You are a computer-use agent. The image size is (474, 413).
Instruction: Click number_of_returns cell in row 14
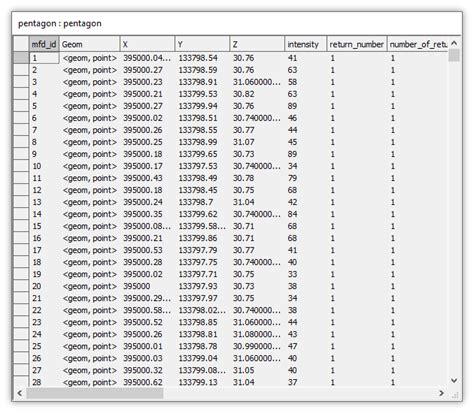click(x=417, y=214)
